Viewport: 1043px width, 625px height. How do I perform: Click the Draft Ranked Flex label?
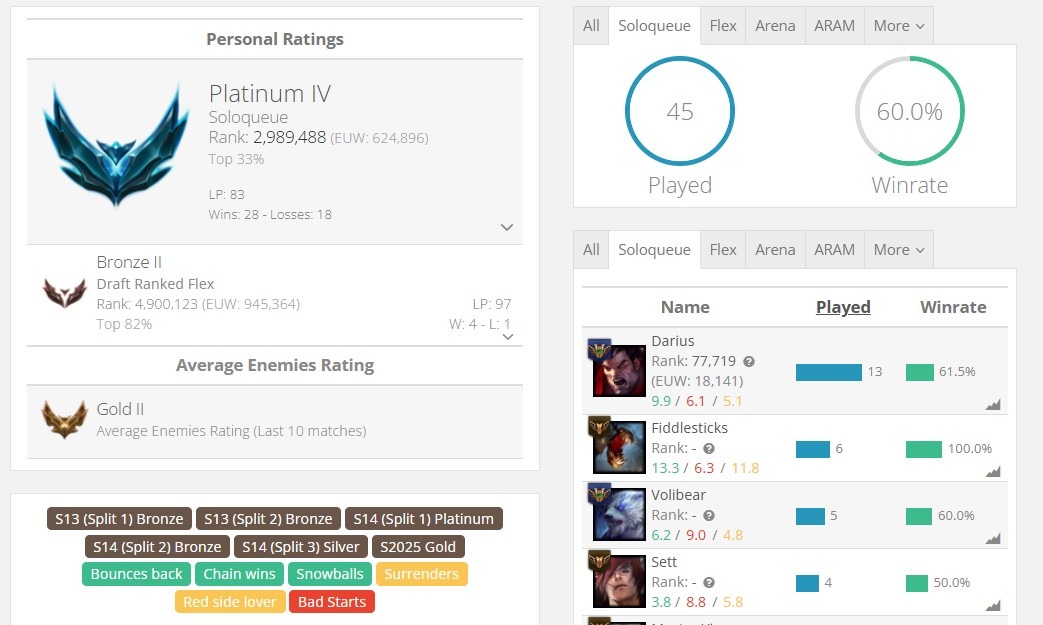[155, 284]
